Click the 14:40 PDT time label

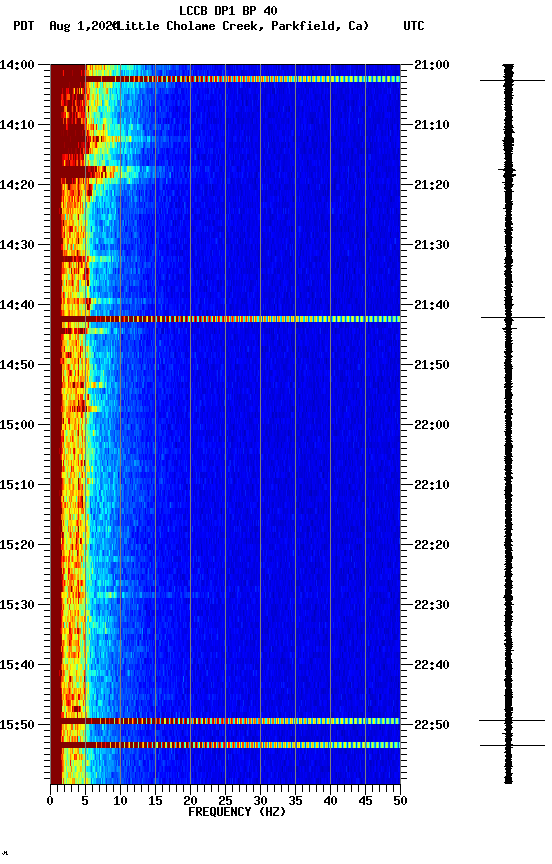17,305
